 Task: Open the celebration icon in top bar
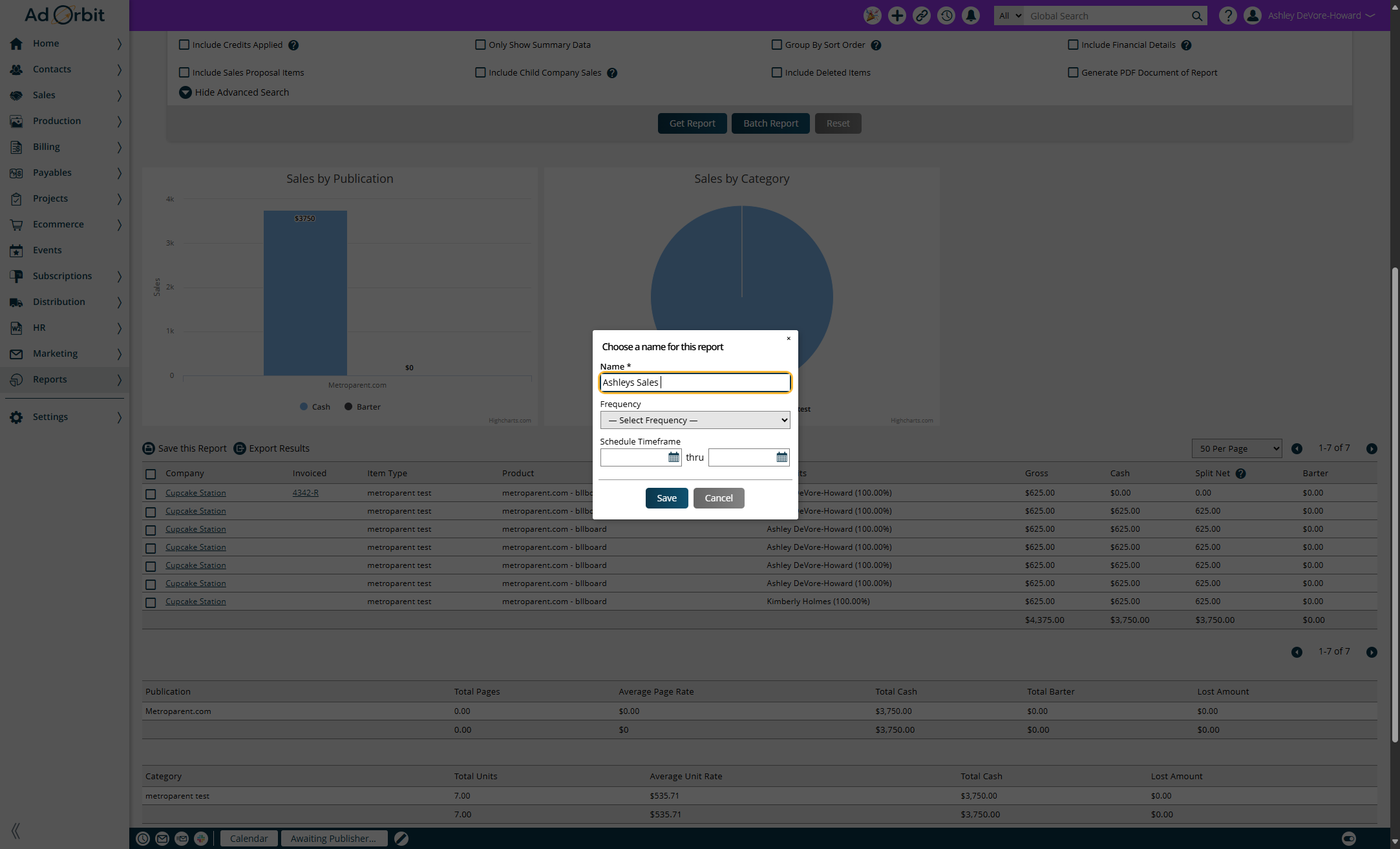point(872,16)
